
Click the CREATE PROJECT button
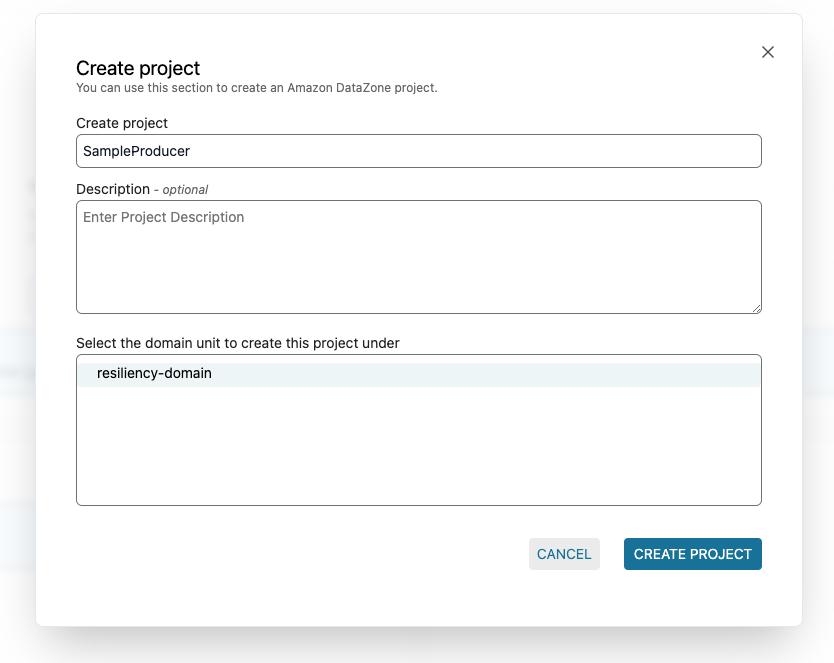692,554
